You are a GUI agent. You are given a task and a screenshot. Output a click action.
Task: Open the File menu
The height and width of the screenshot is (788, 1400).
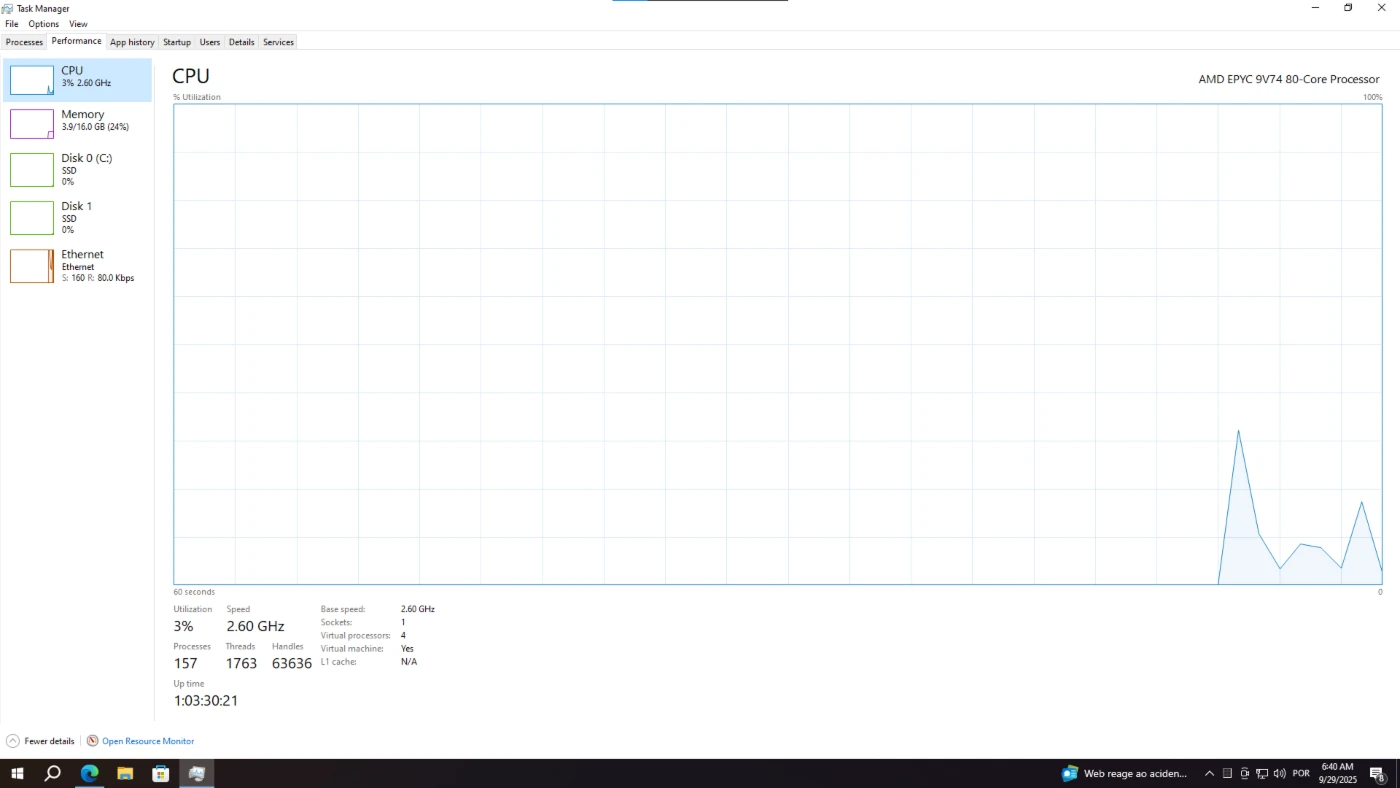click(12, 24)
